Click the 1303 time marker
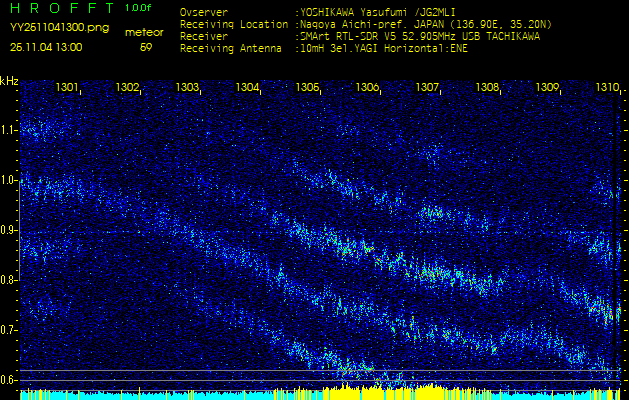This screenshot has height=400, width=629. pos(187,87)
